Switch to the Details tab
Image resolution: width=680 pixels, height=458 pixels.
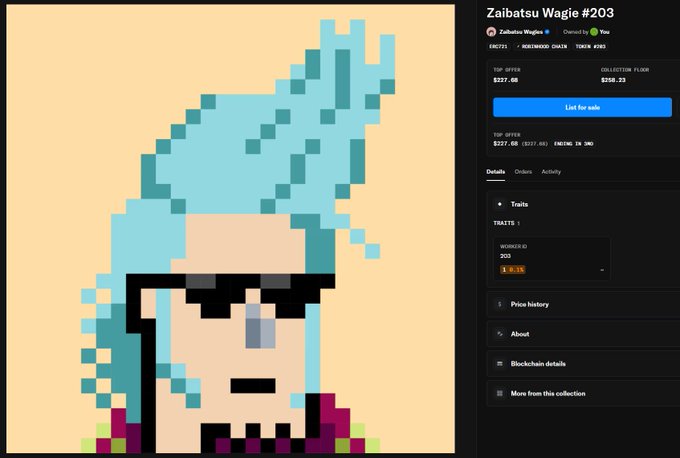495,172
